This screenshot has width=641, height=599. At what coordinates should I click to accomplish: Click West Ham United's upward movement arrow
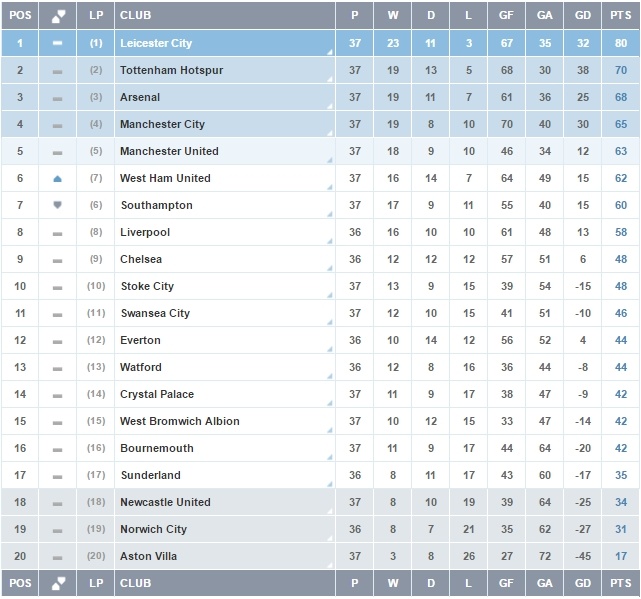[x=58, y=178]
